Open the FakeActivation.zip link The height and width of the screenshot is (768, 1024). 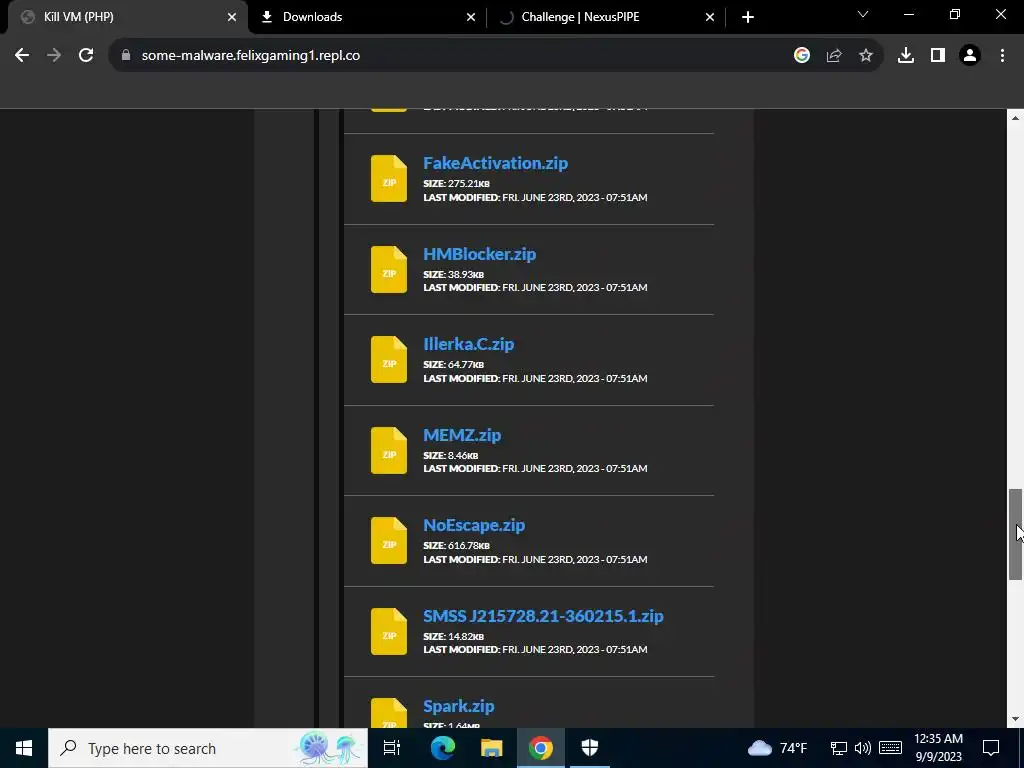[495, 163]
